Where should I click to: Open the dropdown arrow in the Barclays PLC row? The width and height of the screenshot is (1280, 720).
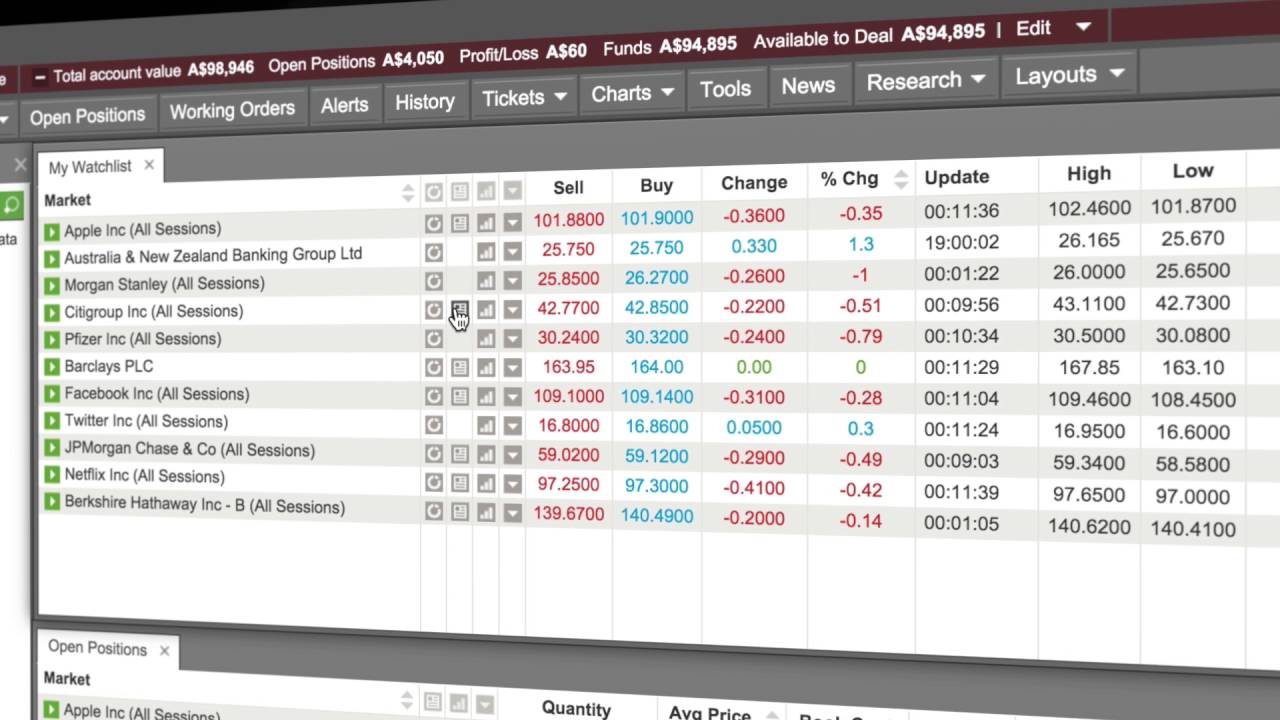pos(512,368)
